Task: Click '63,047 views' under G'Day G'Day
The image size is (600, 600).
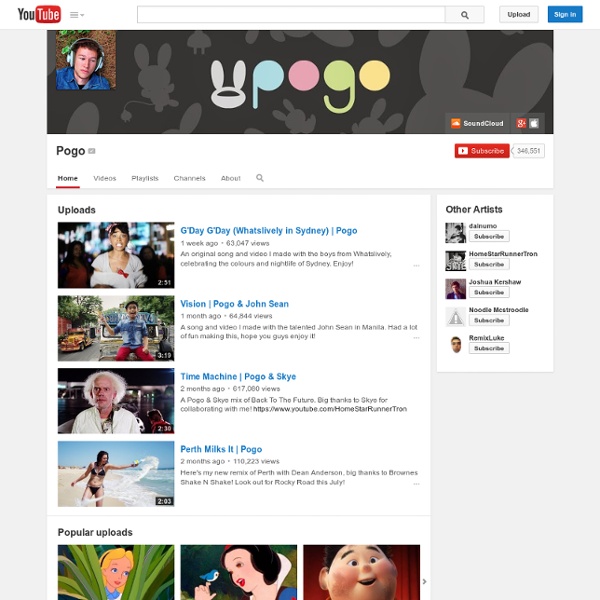Action: coord(248,243)
